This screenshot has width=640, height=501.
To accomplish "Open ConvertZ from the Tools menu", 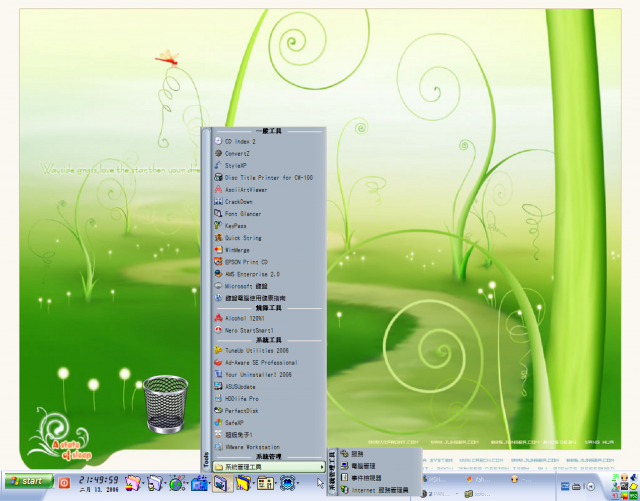I will 269,154.
